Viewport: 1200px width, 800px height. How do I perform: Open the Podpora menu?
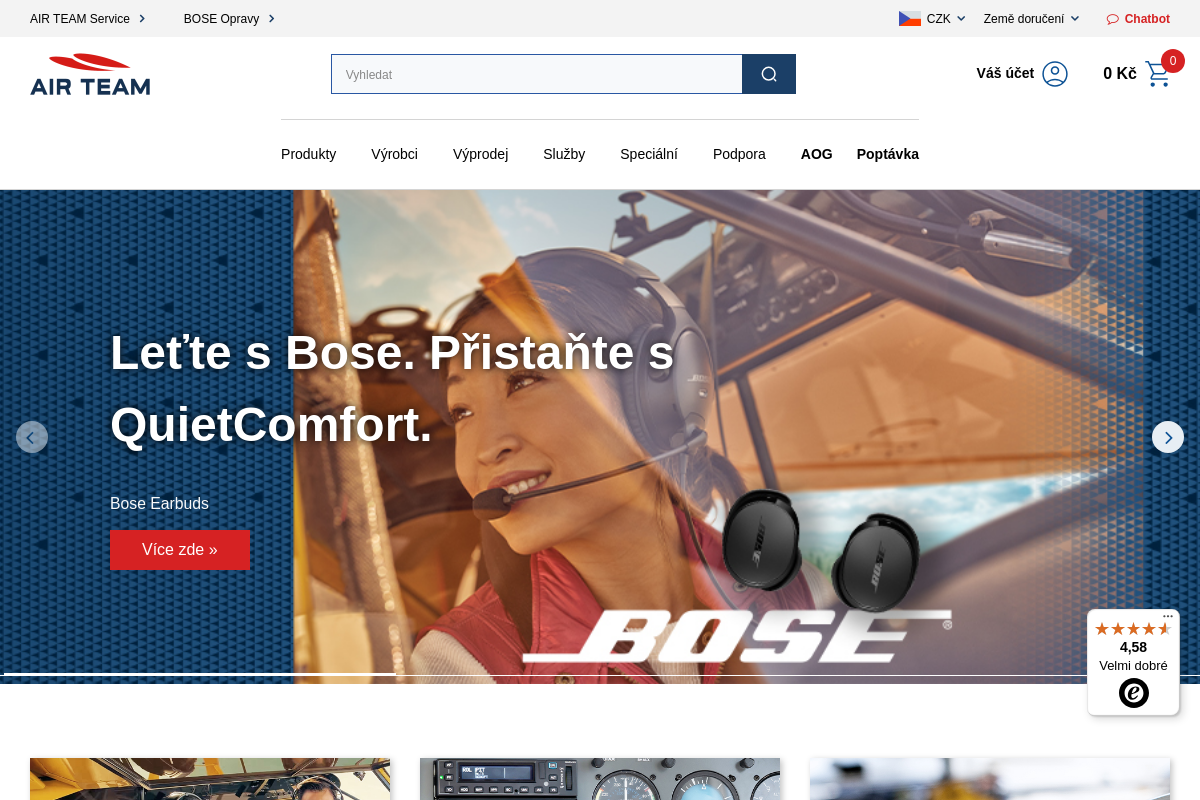[x=739, y=154]
